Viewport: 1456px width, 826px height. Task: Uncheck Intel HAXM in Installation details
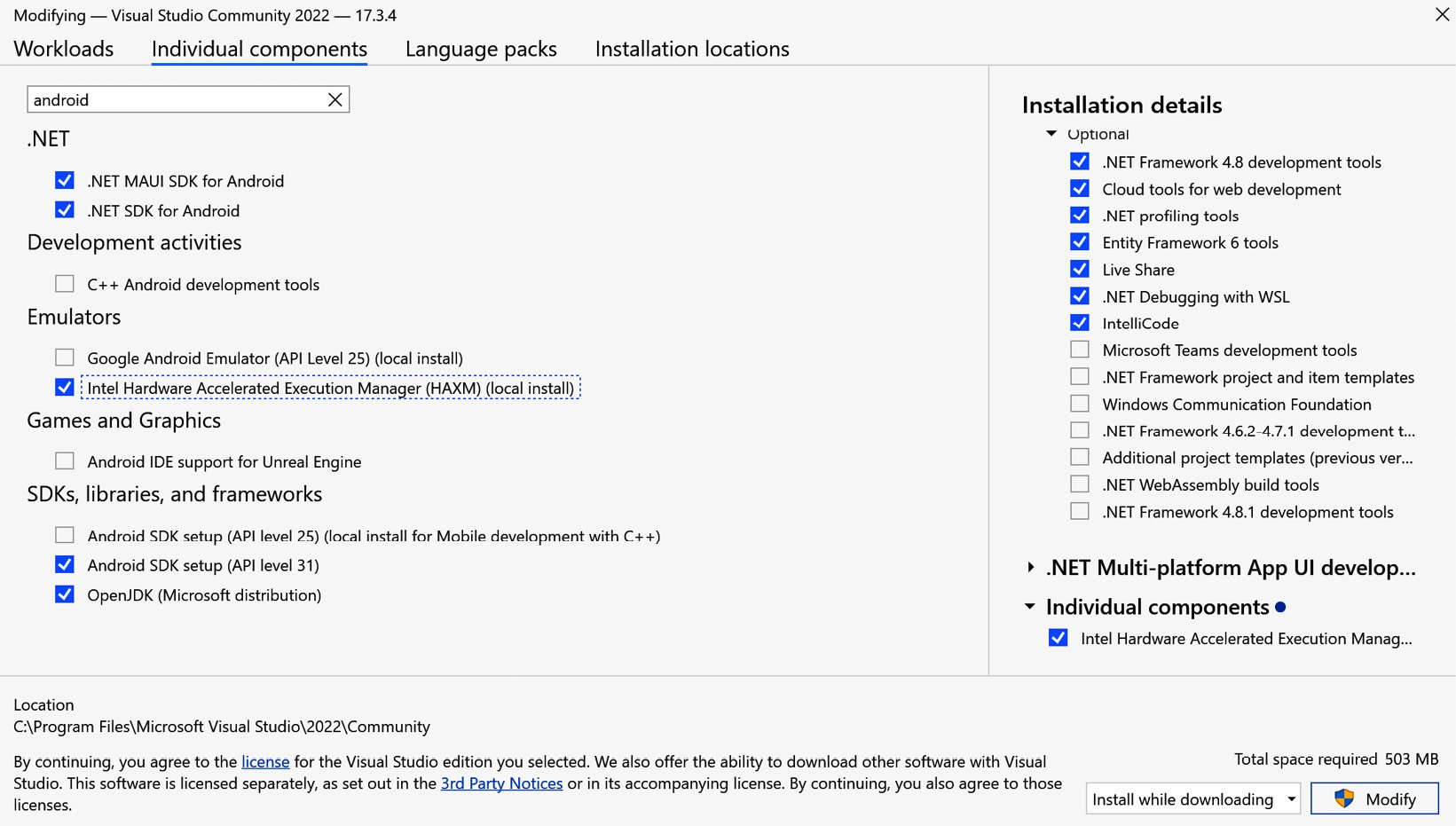tap(1059, 638)
